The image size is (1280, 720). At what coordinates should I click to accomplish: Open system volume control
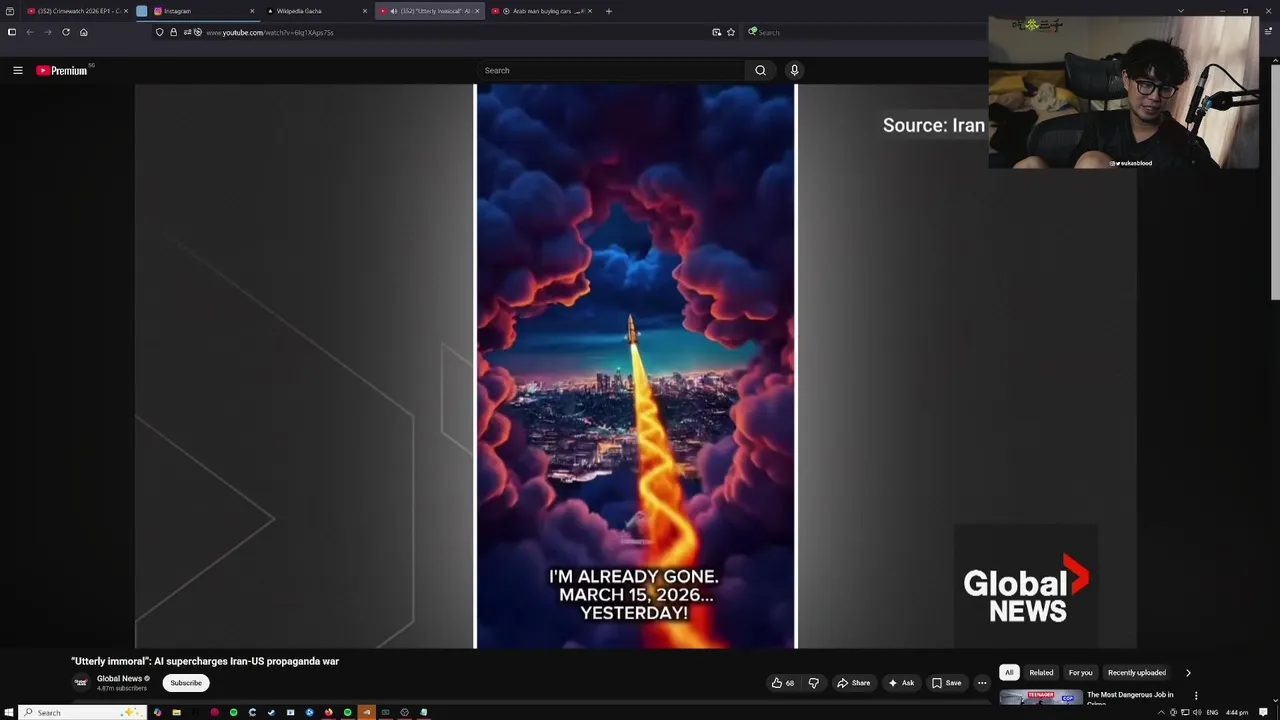1196,712
